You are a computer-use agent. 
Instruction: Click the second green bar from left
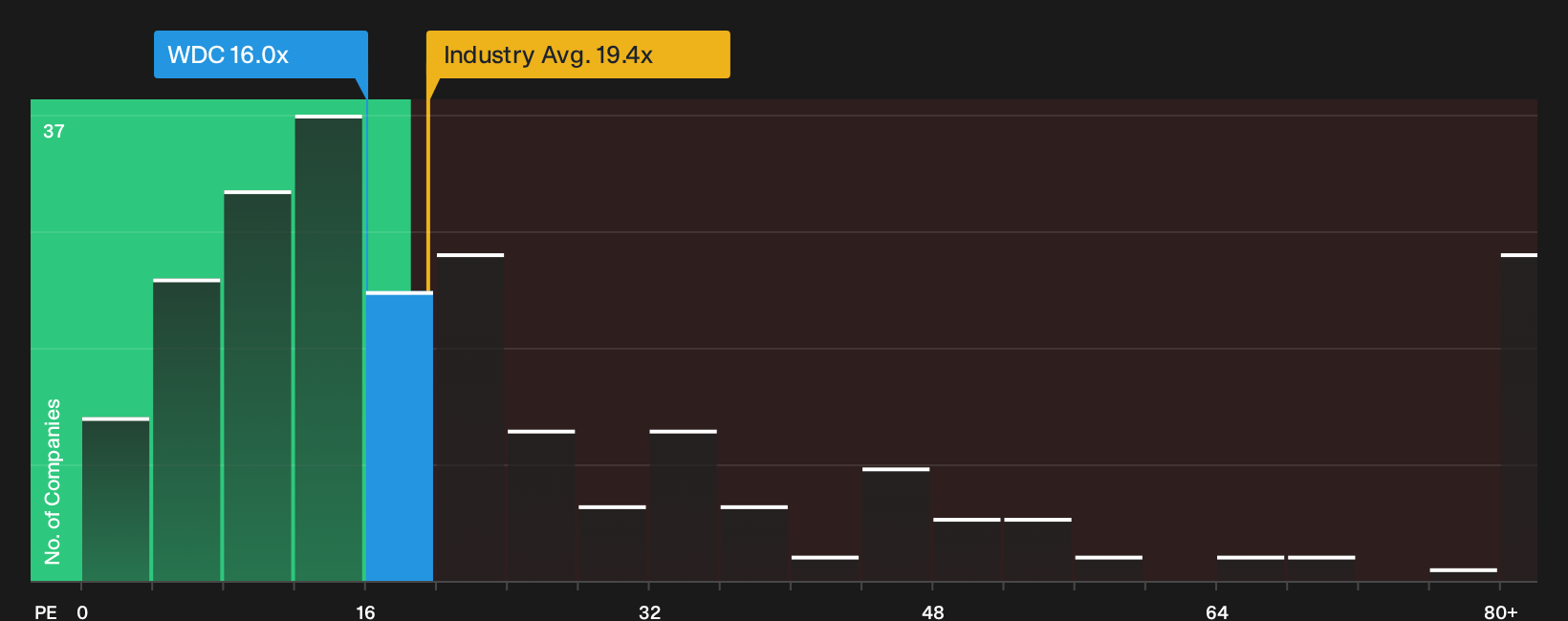click(186, 430)
